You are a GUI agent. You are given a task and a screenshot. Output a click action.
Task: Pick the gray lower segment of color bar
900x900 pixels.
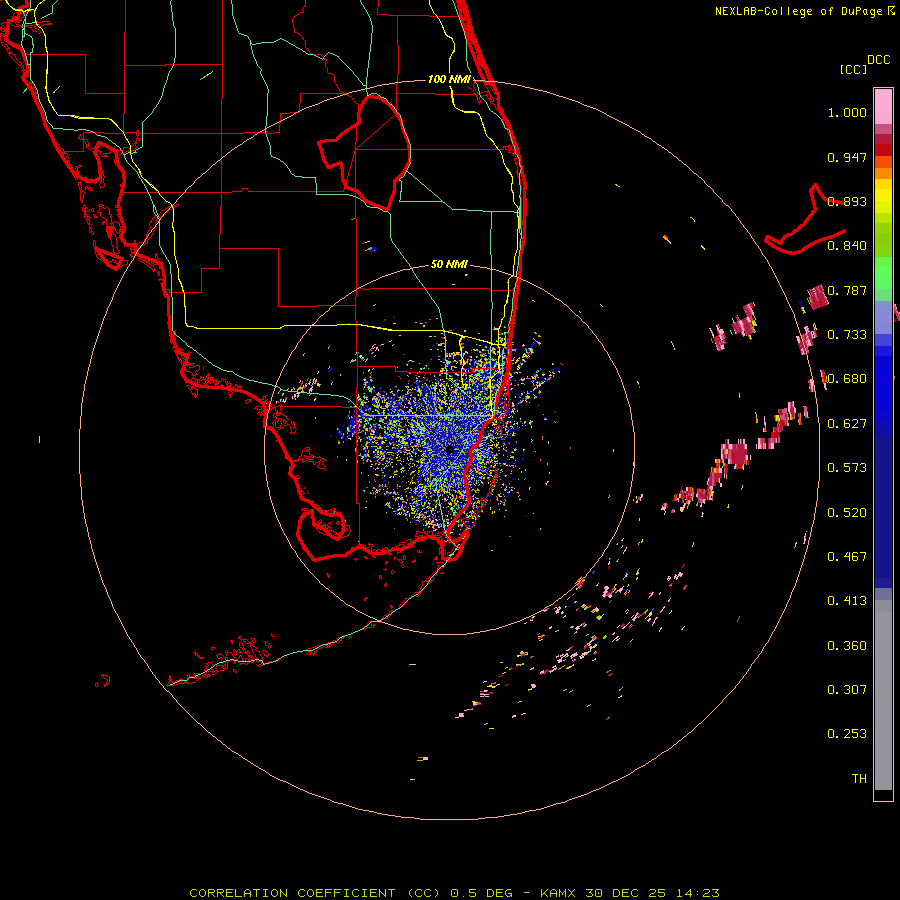(x=883, y=695)
